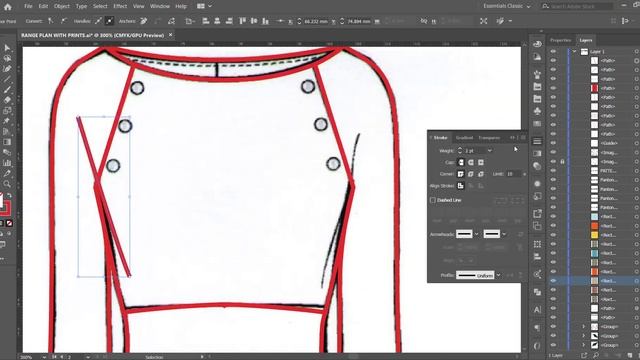Toggle visibility of the yellow rectangle item

553,235
